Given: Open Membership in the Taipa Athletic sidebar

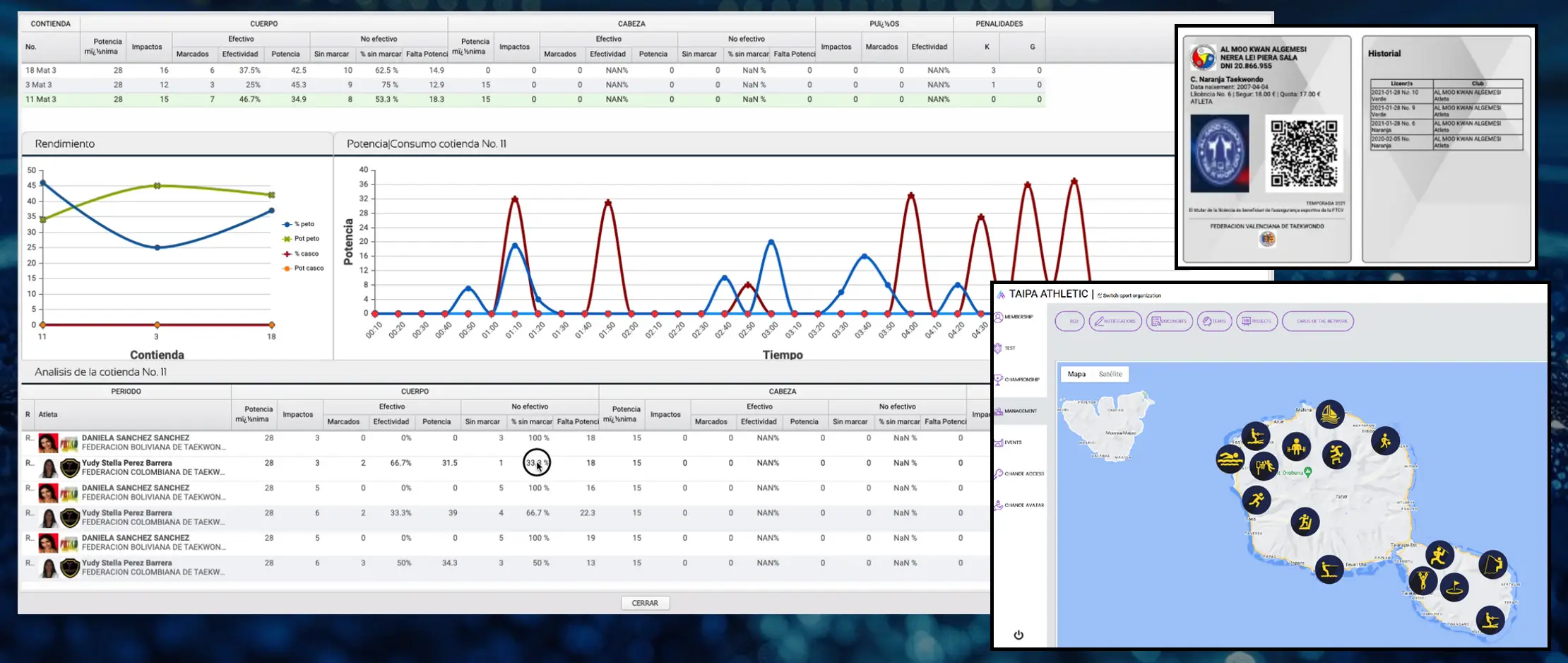Looking at the screenshot, I should pyautogui.click(x=1014, y=317).
